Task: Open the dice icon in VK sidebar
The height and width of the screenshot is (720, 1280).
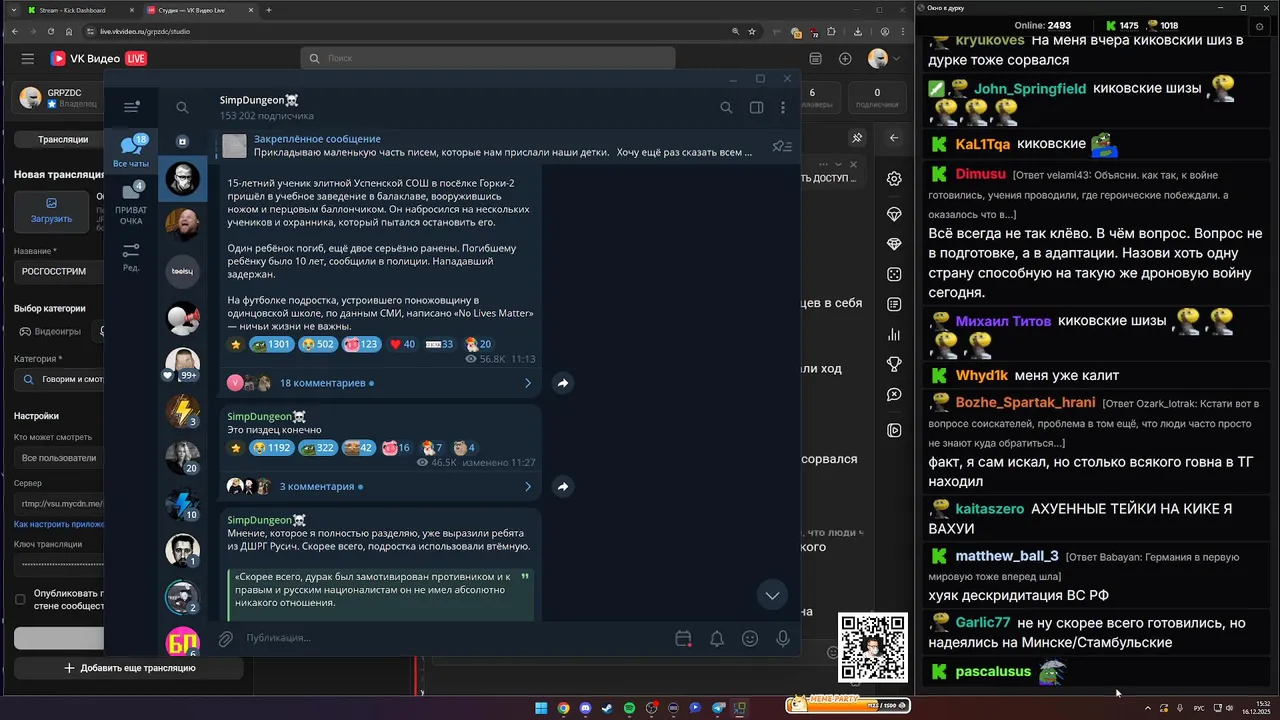Action: click(x=894, y=274)
